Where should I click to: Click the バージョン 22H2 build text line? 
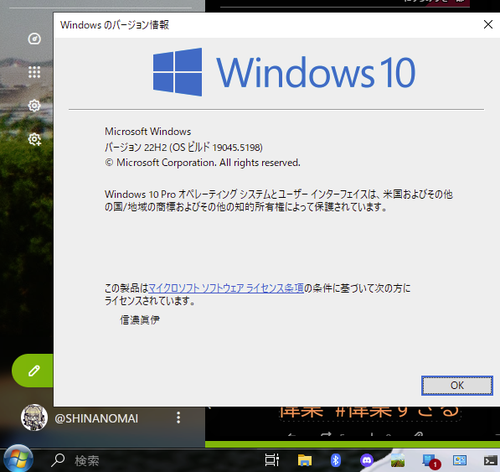[x=184, y=147]
